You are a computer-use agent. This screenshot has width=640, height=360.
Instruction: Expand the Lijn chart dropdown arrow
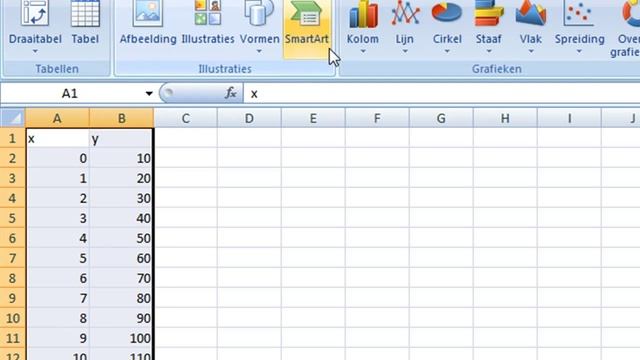click(405, 51)
